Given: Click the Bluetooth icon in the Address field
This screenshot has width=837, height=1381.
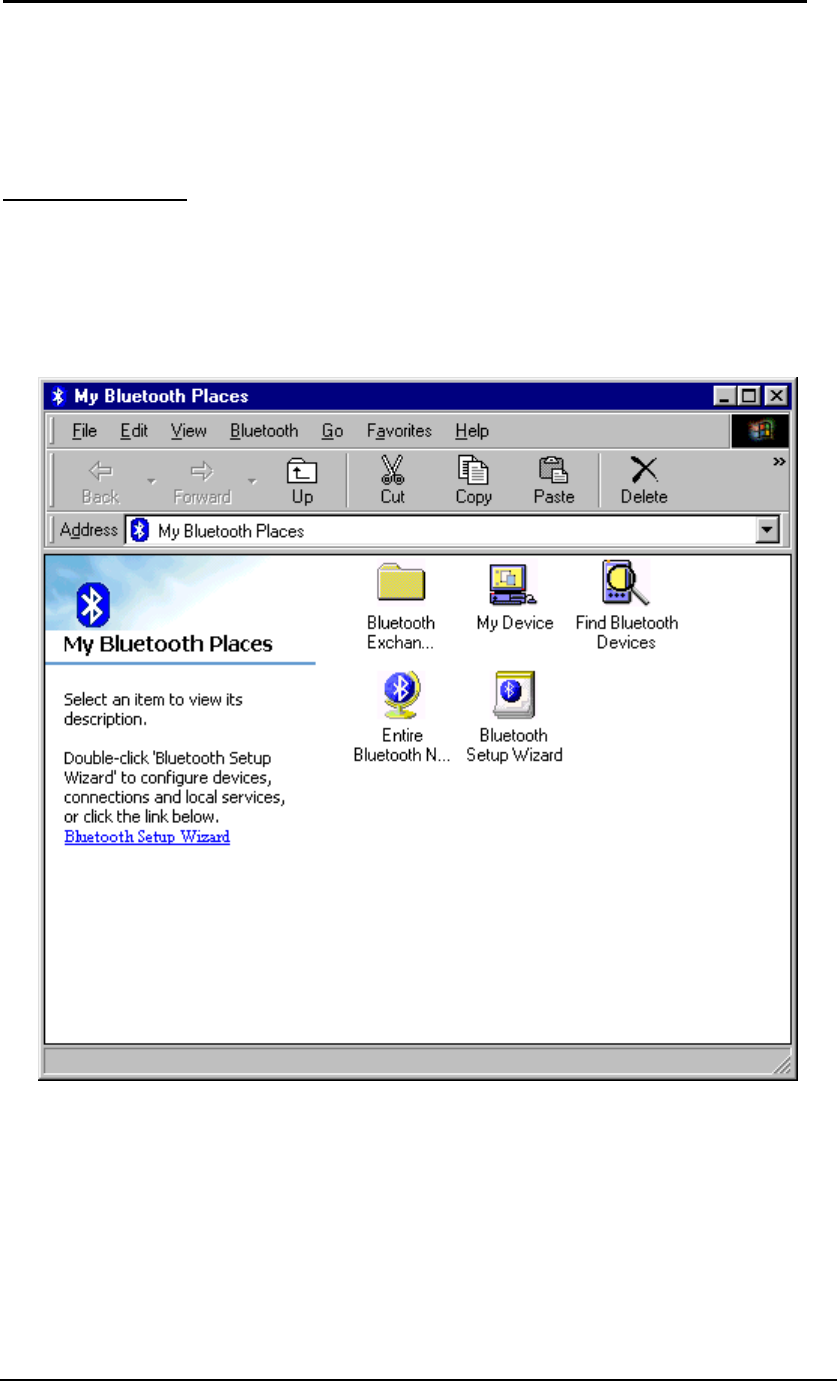Looking at the screenshot, I should click(141, 531).
